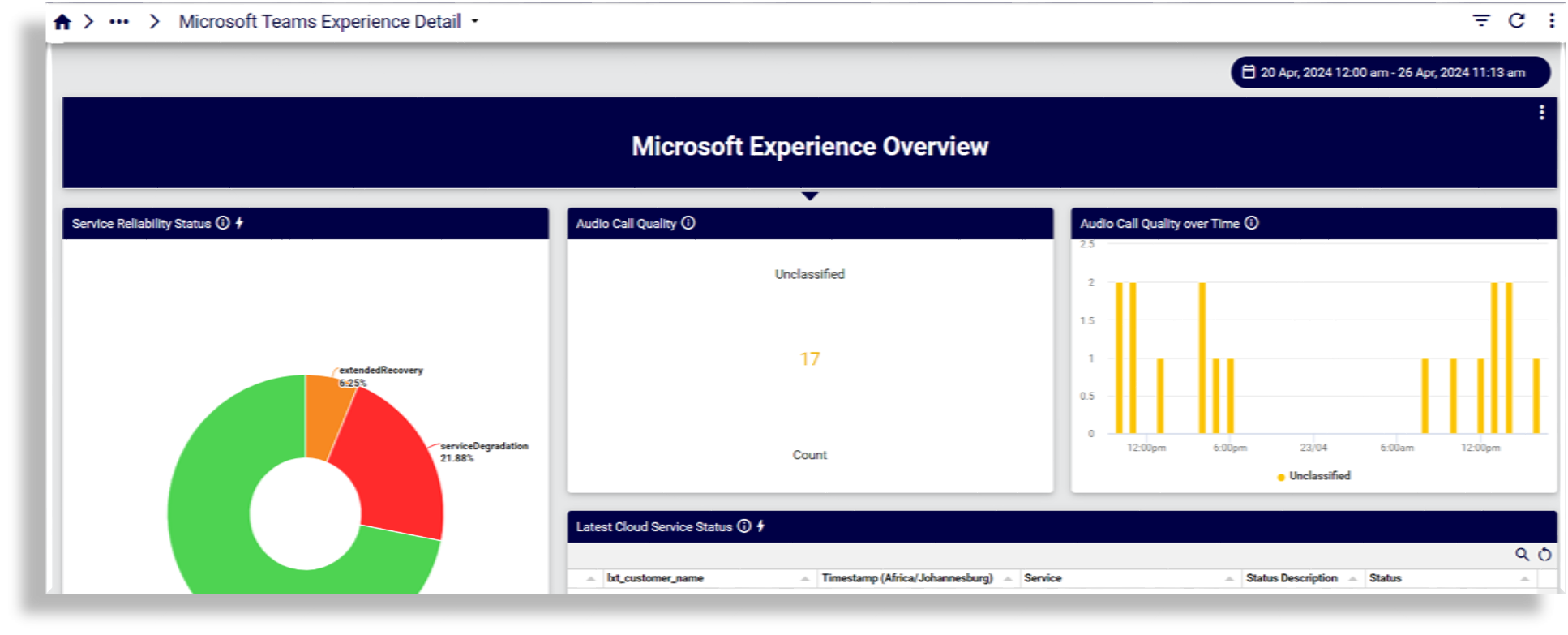Collapse the overview section with the down triangle
The height and width of the screenshot is (635, 1568).
tap(809, 196)
